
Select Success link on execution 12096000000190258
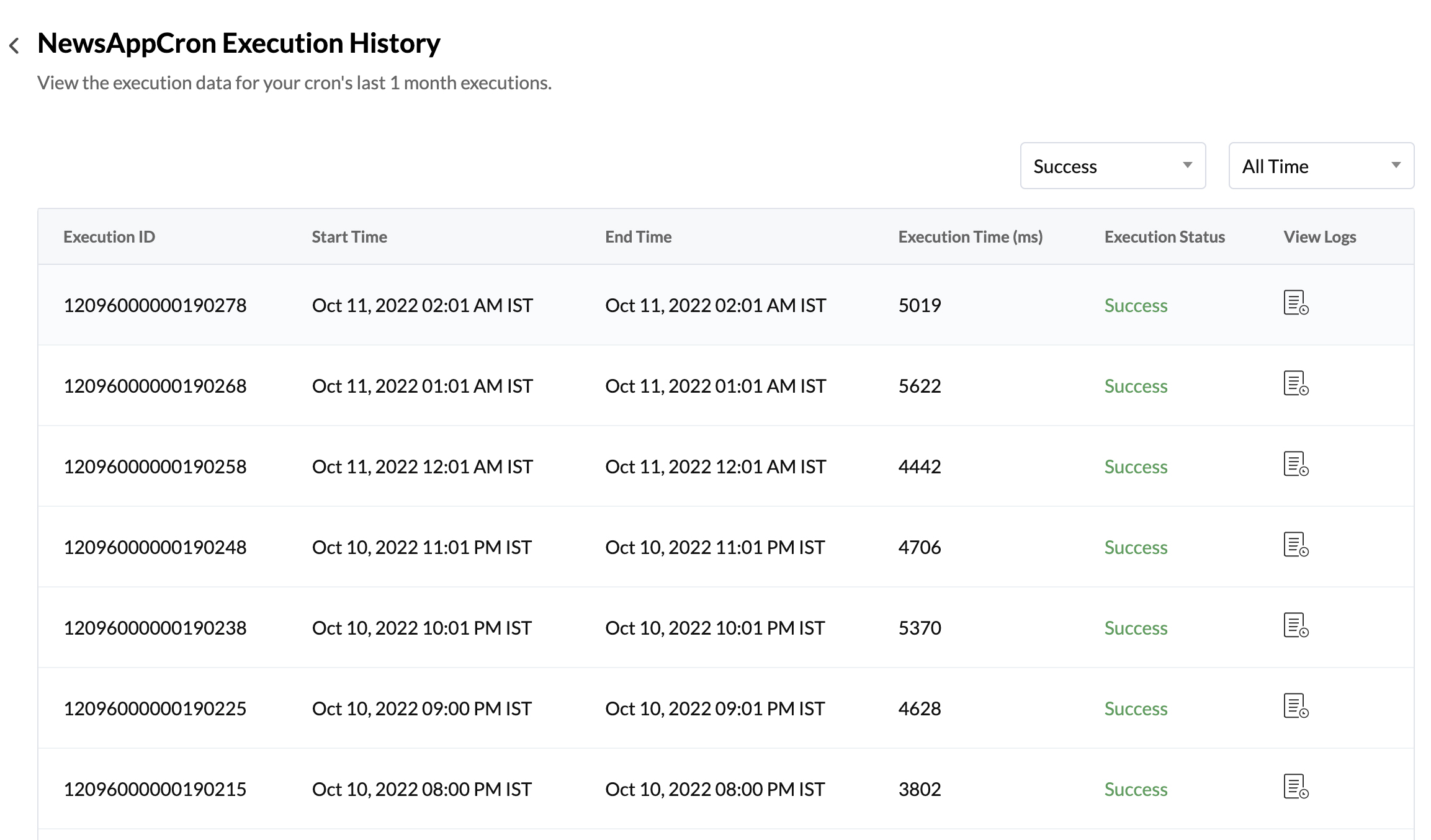(1135, 466)
